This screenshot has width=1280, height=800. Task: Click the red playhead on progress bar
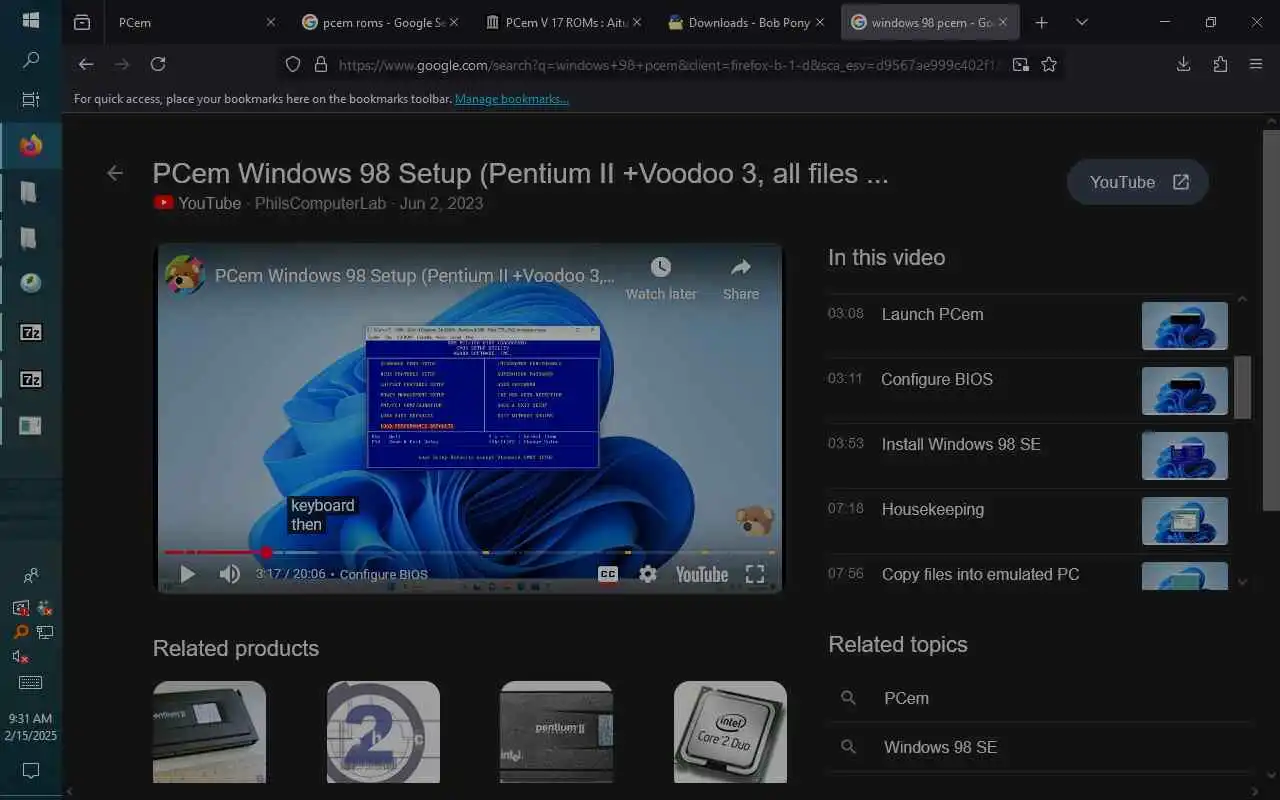(267, 552)
